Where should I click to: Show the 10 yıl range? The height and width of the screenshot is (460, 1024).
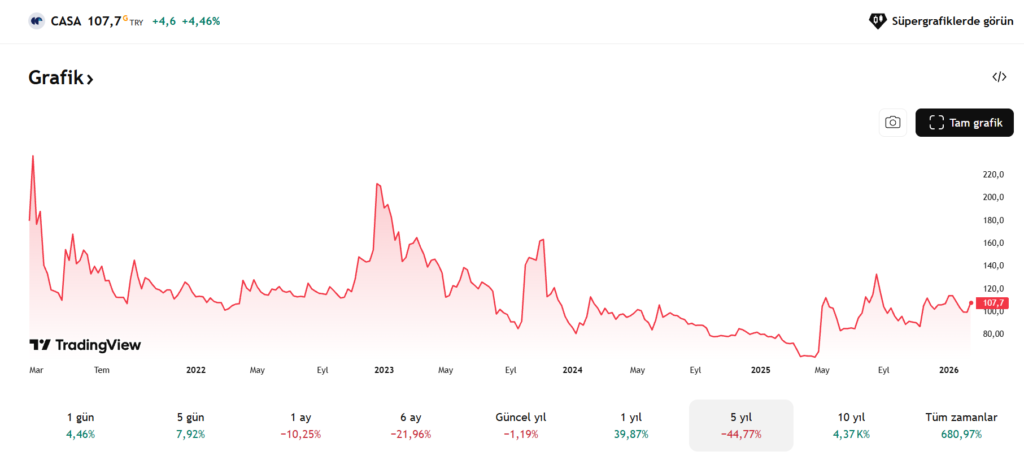852,425
